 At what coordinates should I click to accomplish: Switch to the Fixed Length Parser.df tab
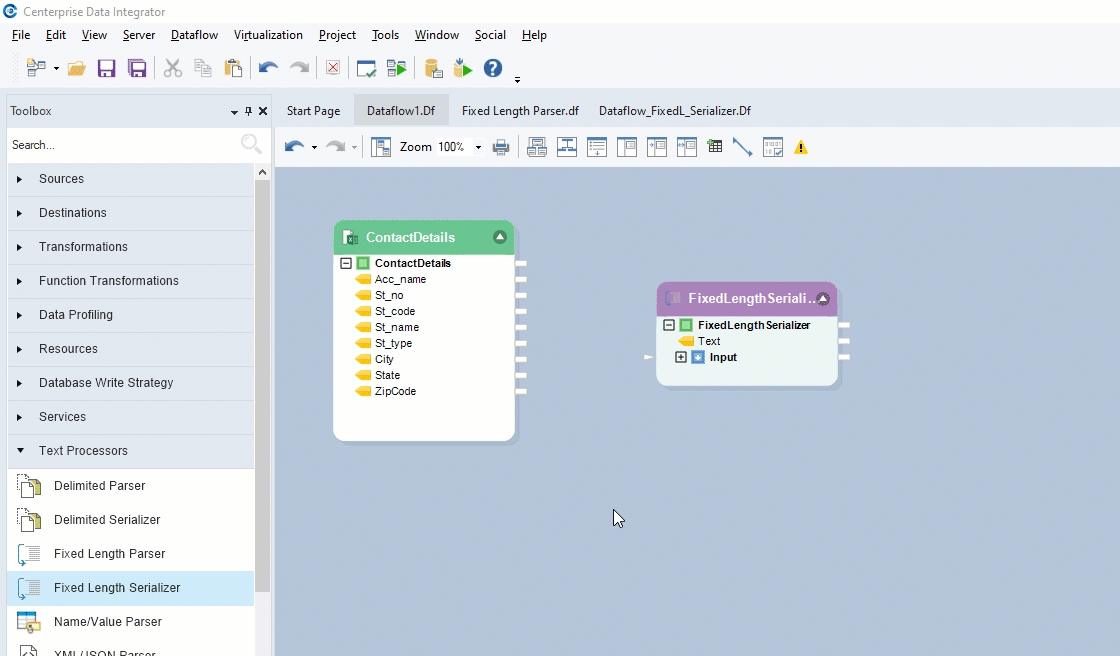(520, 111)
